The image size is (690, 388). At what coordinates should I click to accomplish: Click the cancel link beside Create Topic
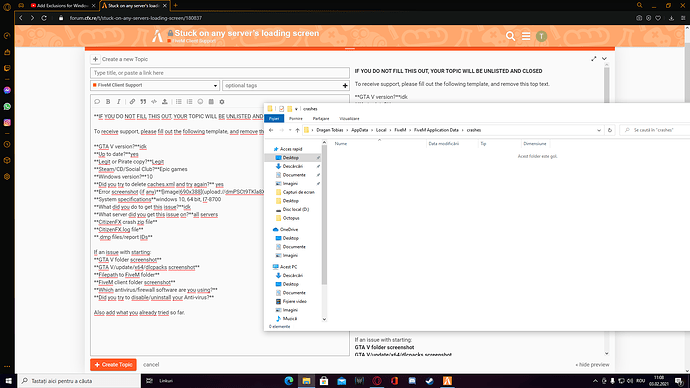[x=151, y=365]
